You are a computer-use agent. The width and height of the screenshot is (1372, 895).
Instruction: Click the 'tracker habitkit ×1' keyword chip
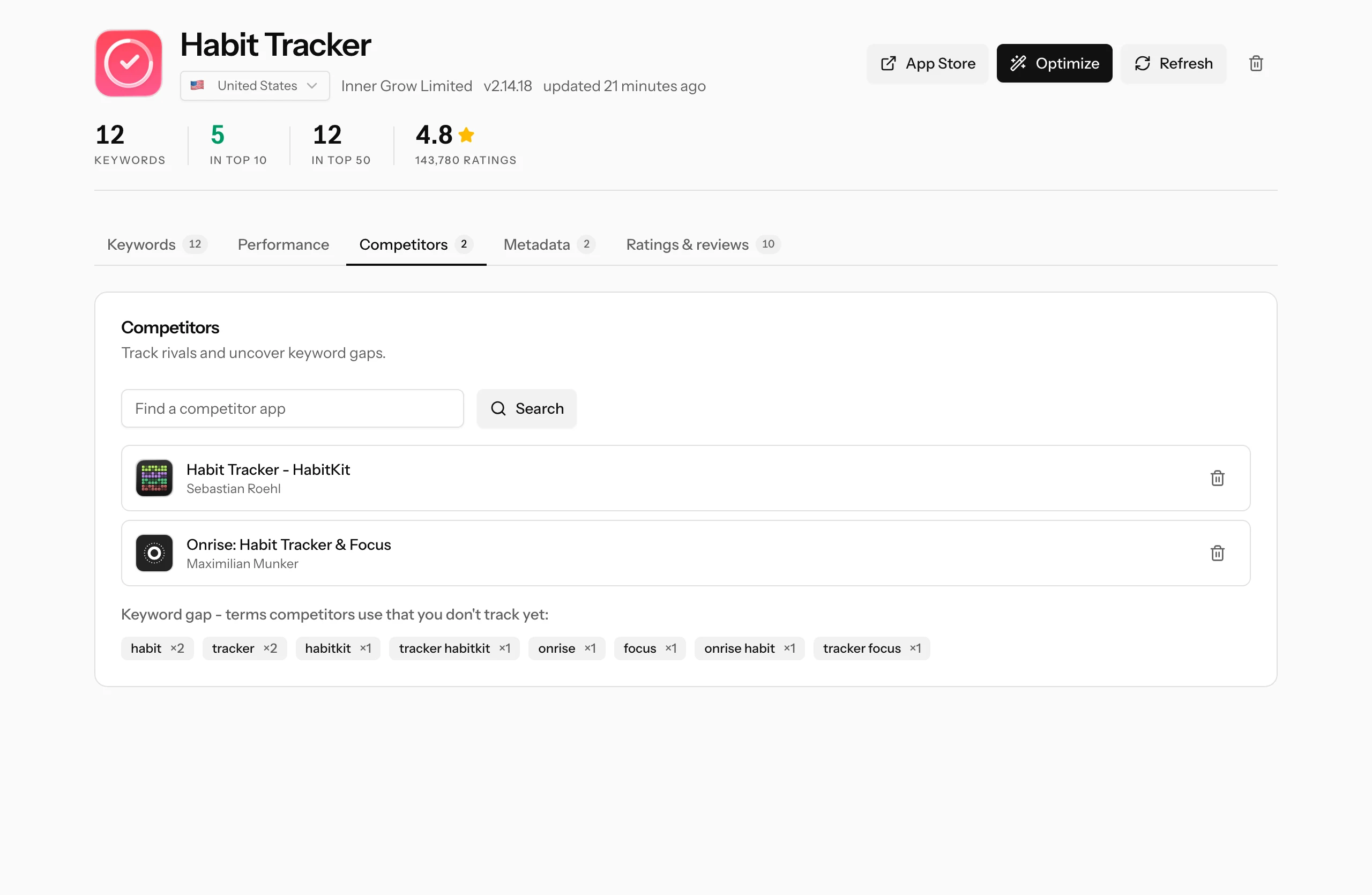pos(454,648)
